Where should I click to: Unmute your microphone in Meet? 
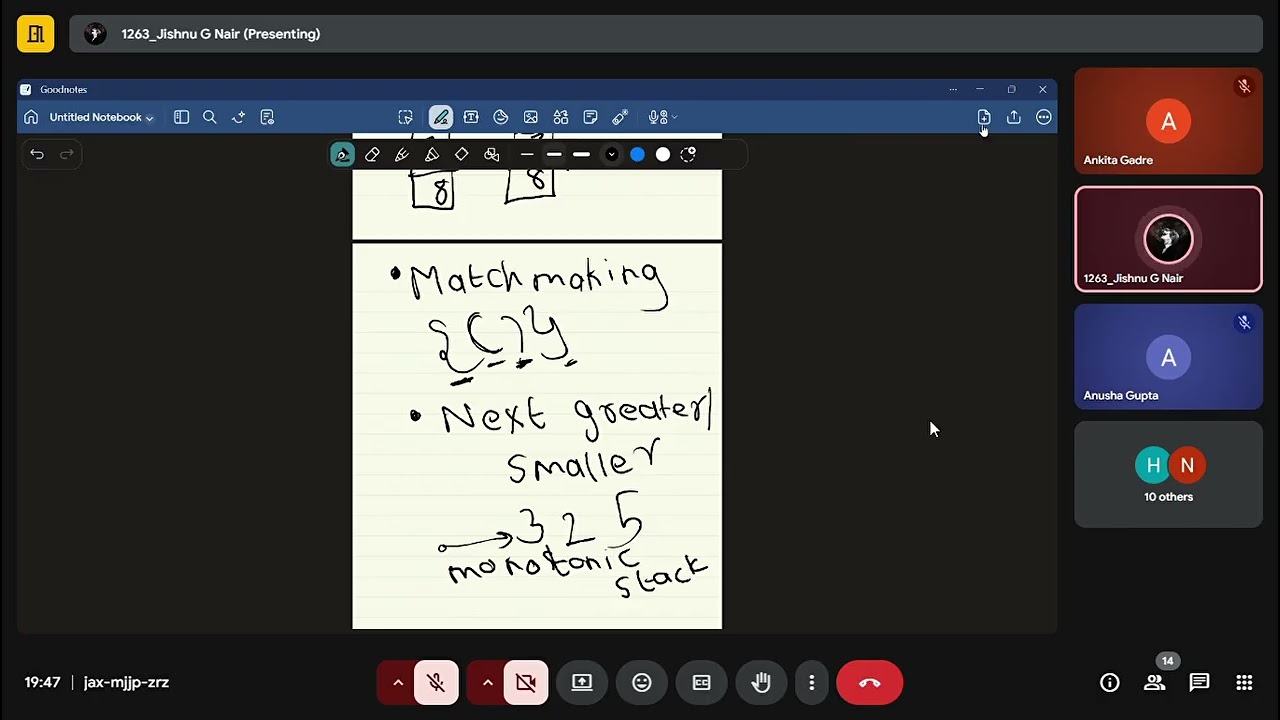pos(436,682)
